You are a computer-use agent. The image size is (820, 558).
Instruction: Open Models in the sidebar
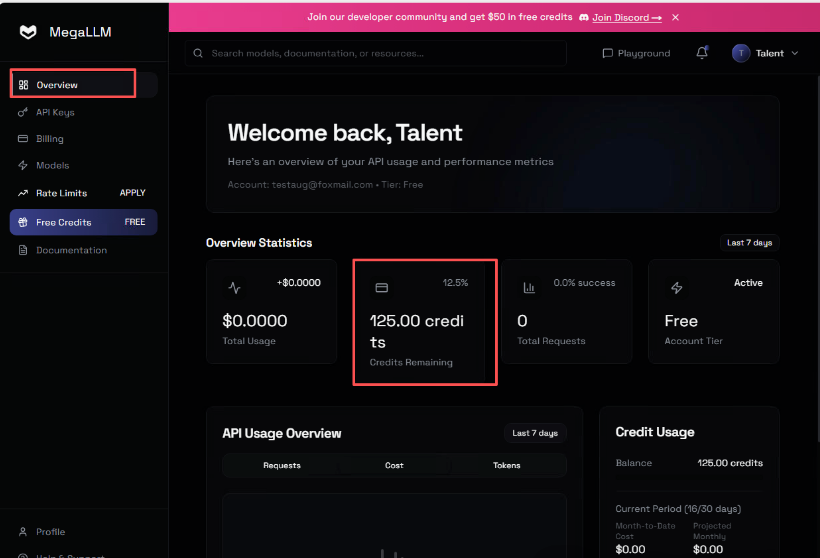(84, 165)
